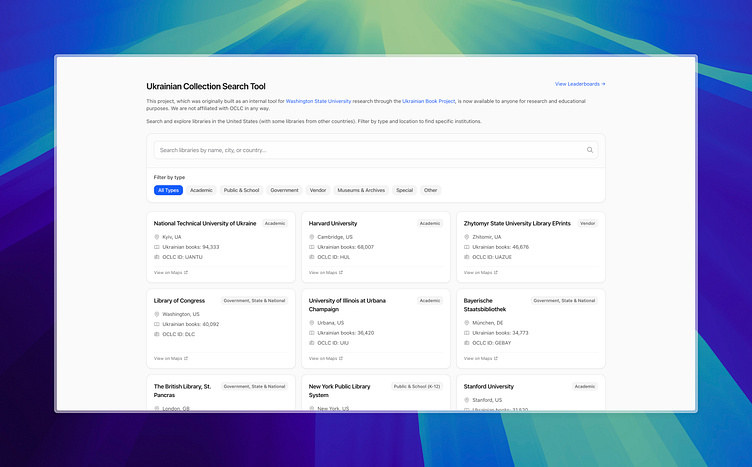The image size is (752, 467).
Task: Click the OCLC ID icon beside UIU
Action: 312,342
